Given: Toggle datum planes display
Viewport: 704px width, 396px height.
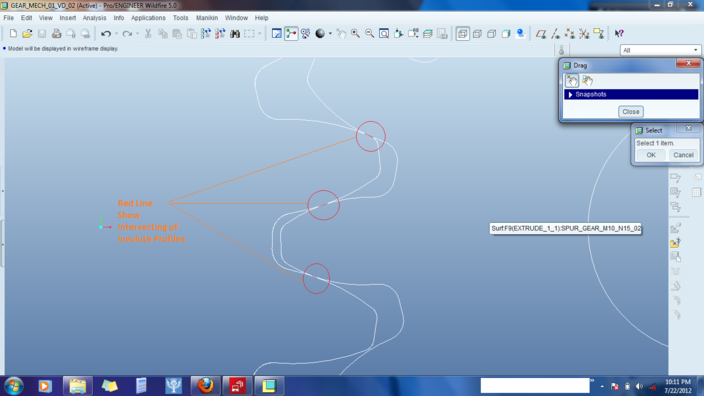Looking at the screenshot, I should click(541, 34).
